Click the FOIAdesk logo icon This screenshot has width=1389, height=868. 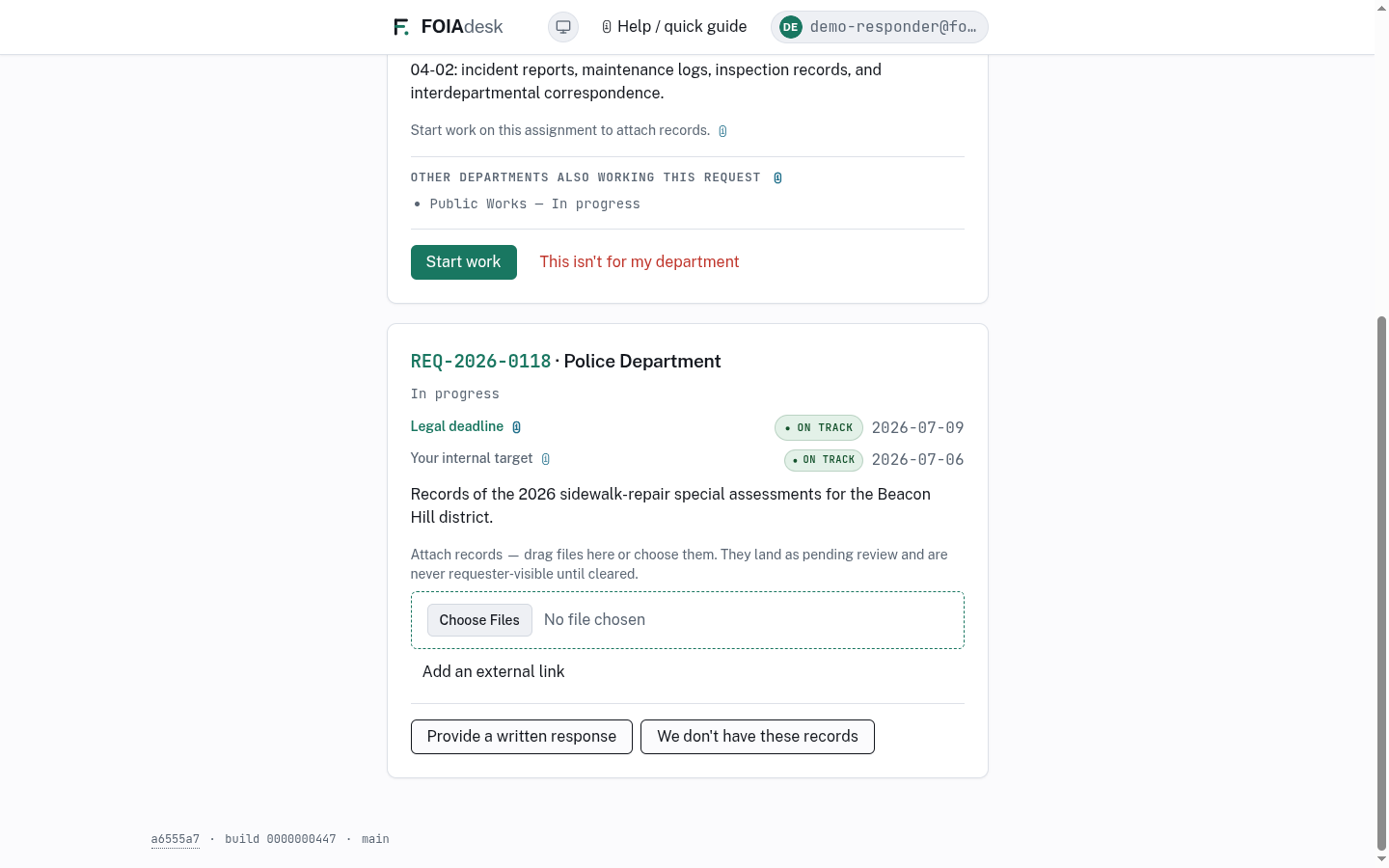tap(401, 27)
